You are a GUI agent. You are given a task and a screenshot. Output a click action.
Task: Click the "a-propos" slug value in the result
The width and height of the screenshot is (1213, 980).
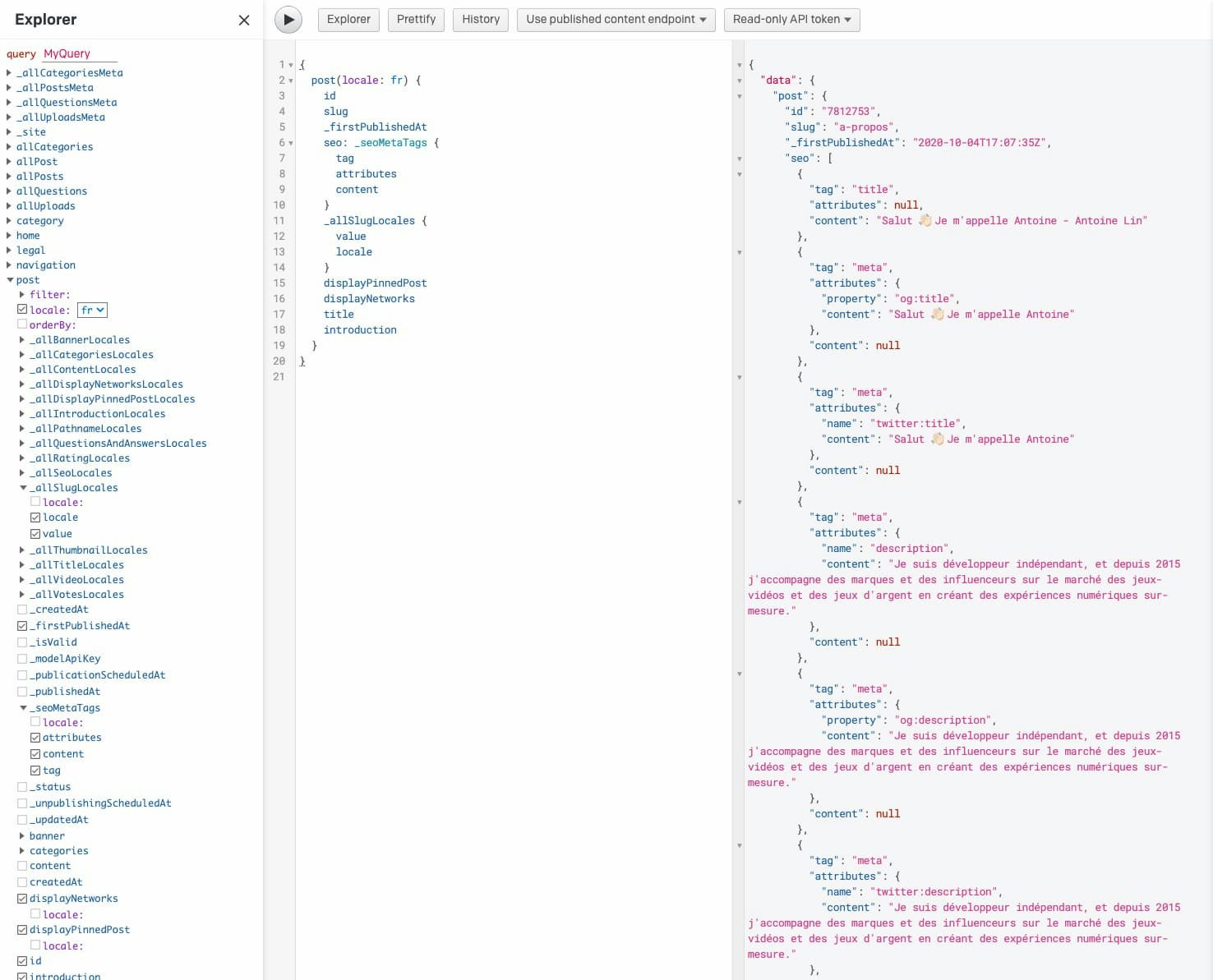(x=863, y=127)
